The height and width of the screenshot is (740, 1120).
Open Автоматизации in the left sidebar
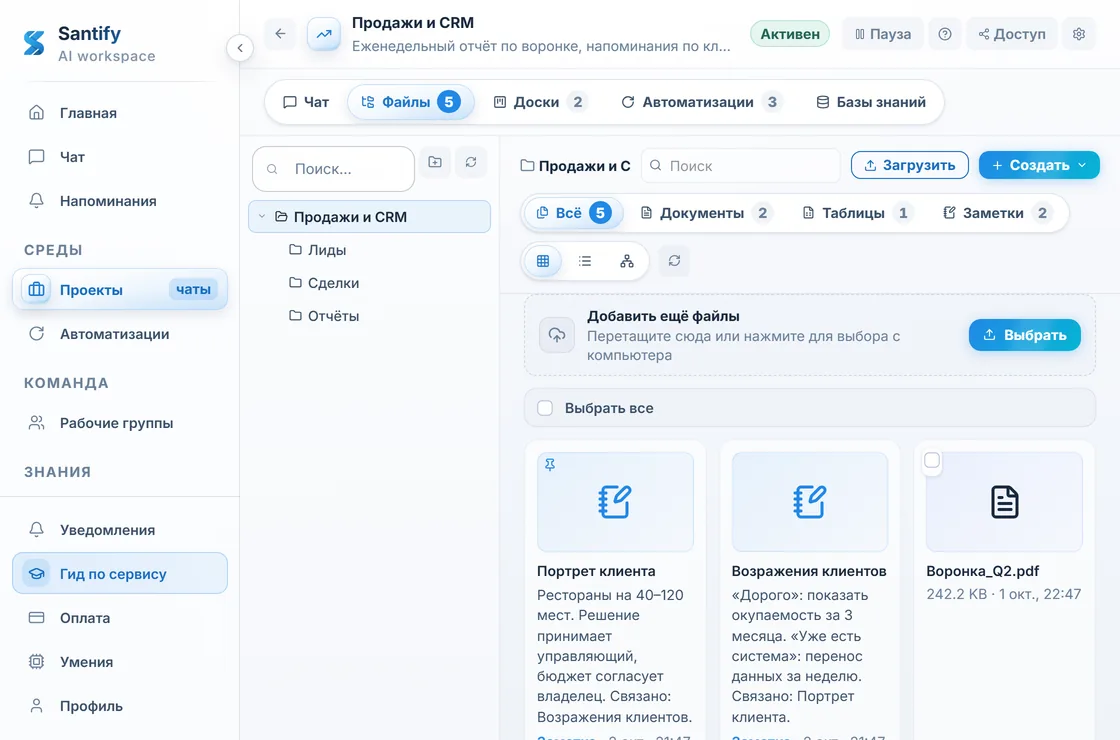(x=119, y=334)
